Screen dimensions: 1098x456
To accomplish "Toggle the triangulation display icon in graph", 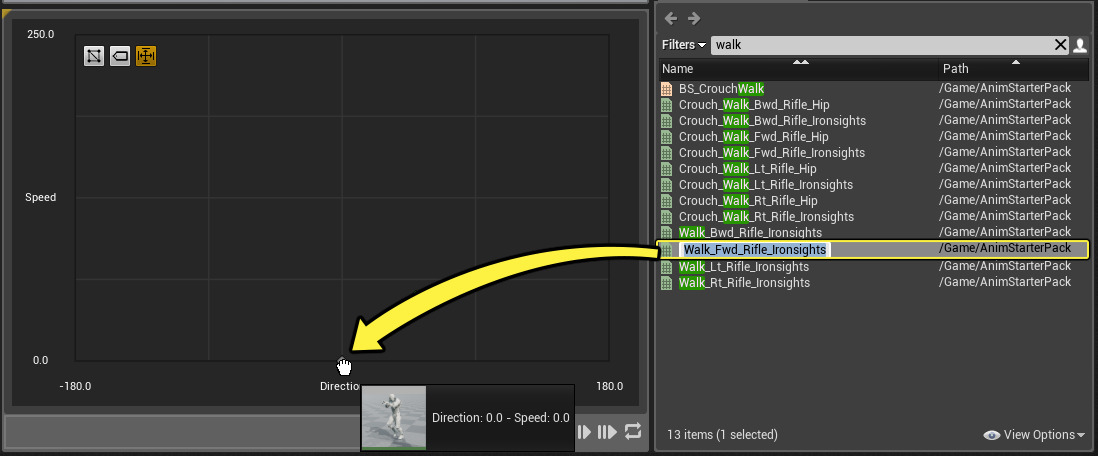I will coord(94,56).
